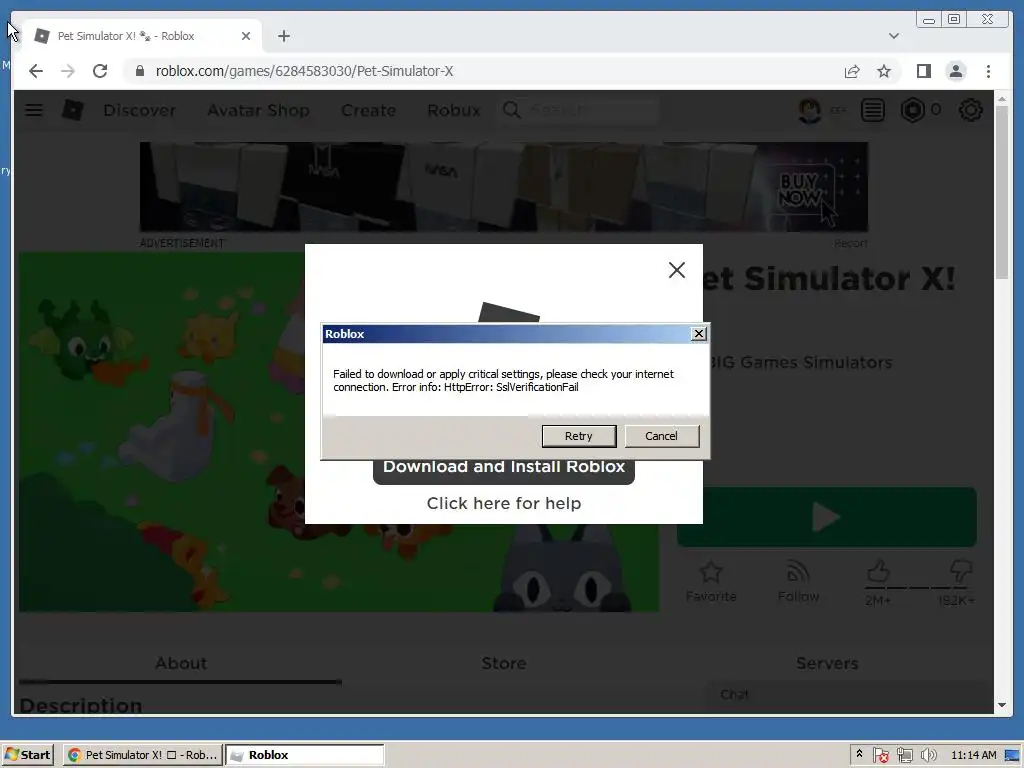Screen dimensions: 1024x768
Task: Switch to the About tab
Action: tap(181, 663)
